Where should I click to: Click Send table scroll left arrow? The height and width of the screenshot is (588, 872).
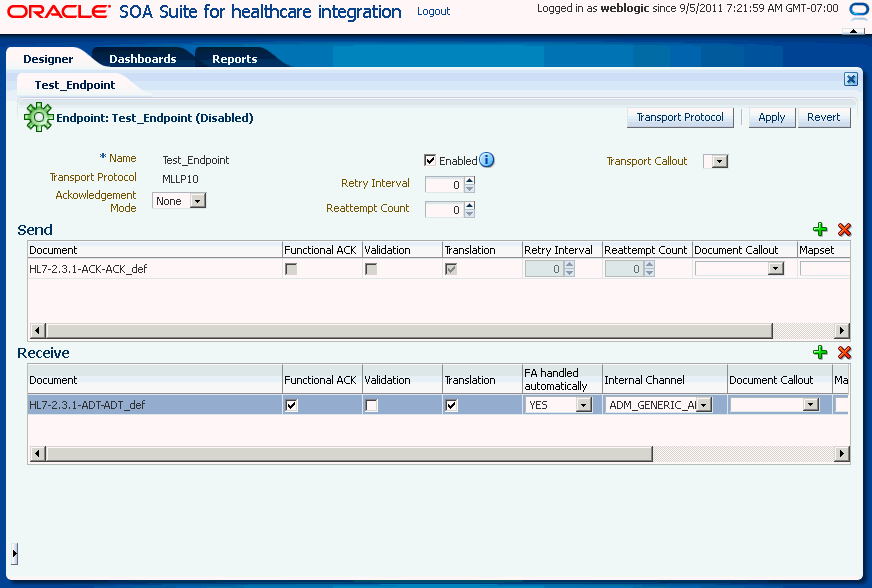point(37,330)
